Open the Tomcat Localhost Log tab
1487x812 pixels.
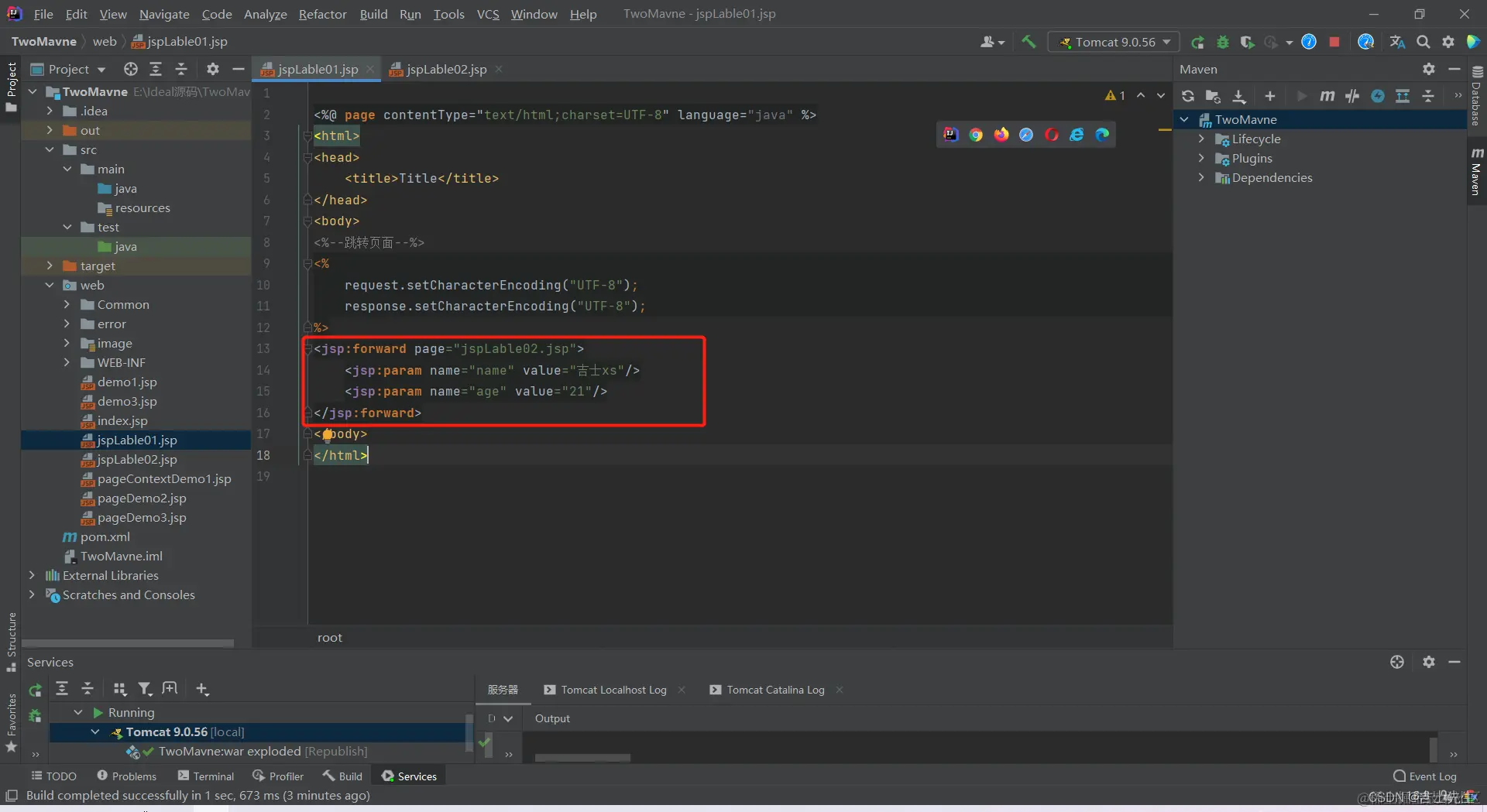(x=613, y=690)
